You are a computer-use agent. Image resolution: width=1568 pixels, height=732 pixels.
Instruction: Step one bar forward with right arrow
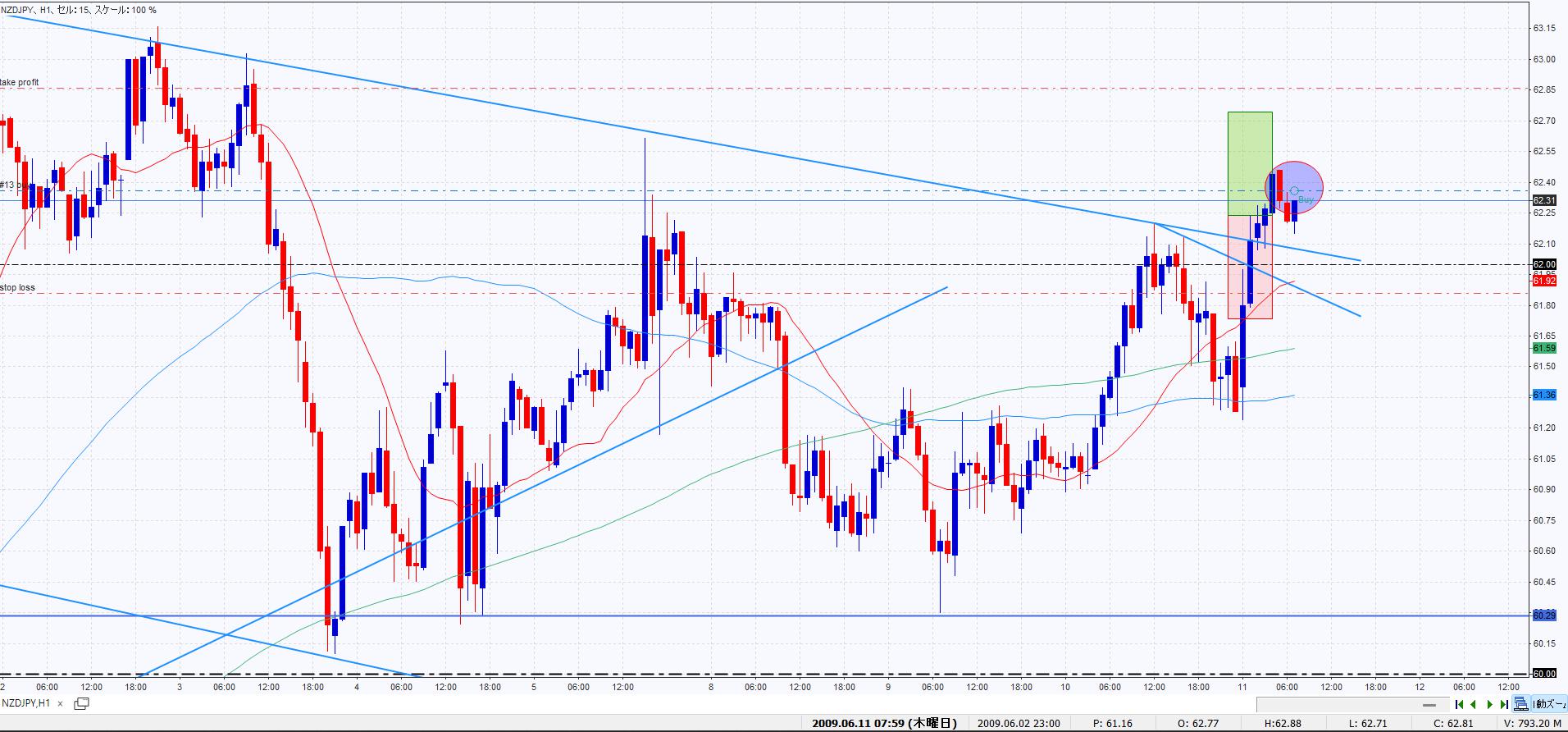pos(1489,704)
